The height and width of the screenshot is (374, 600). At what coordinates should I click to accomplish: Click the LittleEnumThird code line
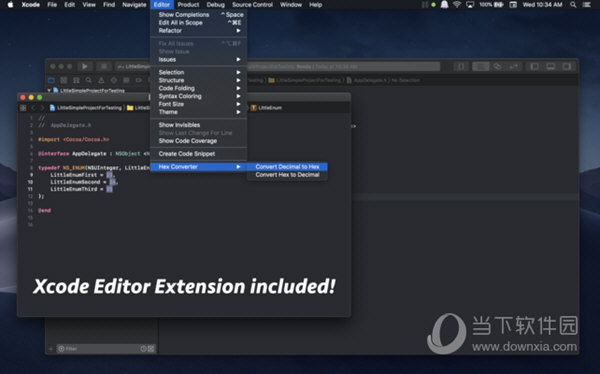[x=81, y=189]
